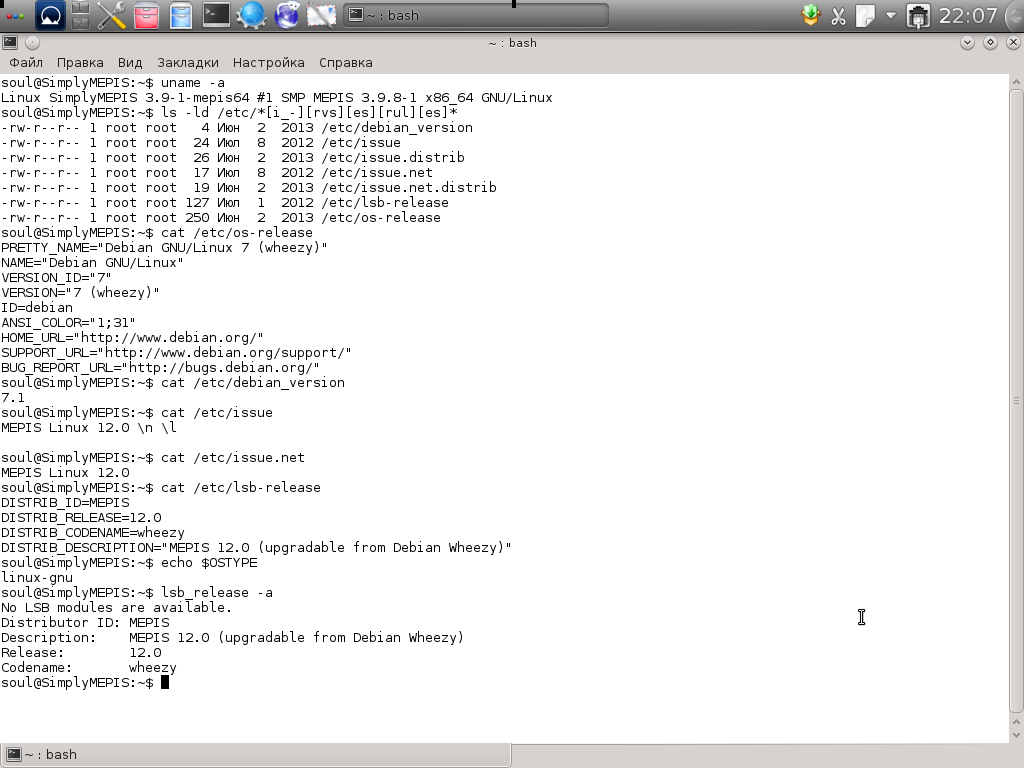Click the BUG_REPORT_URL line
Viewport: 1024px width, 768px height.
tap(160, 368)
